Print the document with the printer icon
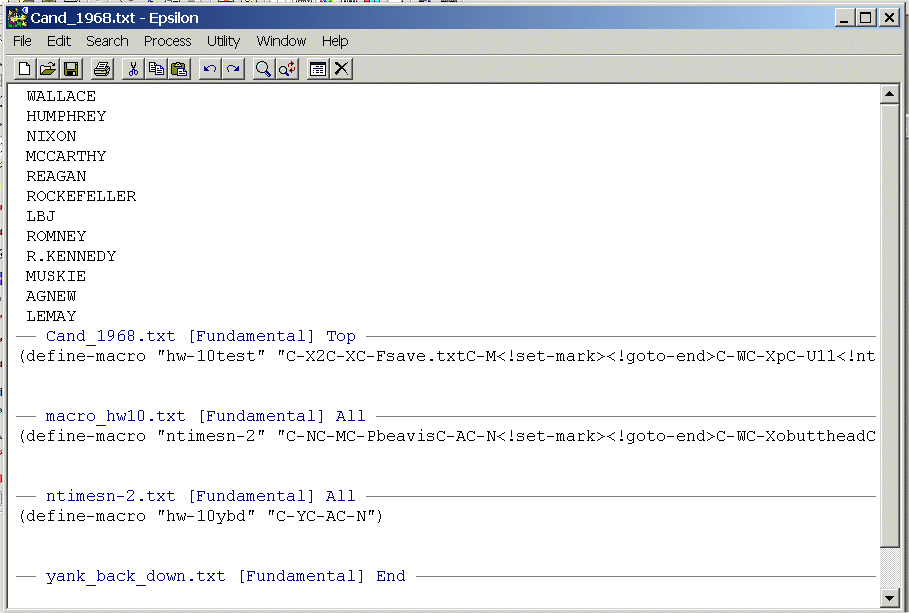The height and width of the screenshot is (613, 909). (x=101, y=68)
